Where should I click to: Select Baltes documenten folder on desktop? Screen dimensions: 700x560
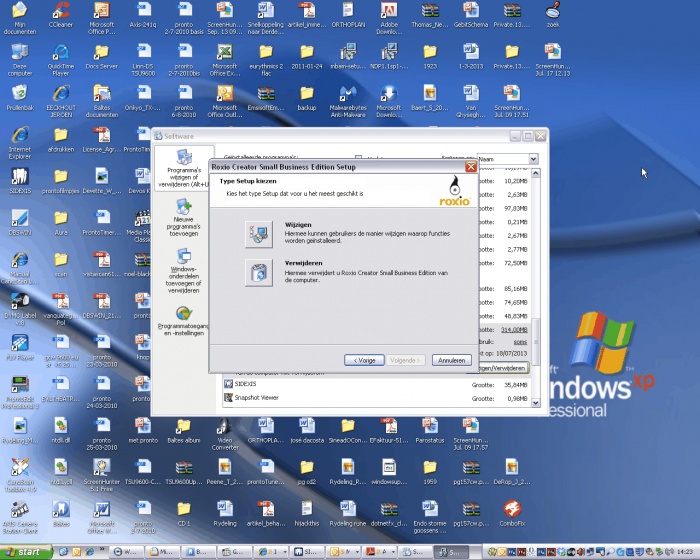[101, 101]
